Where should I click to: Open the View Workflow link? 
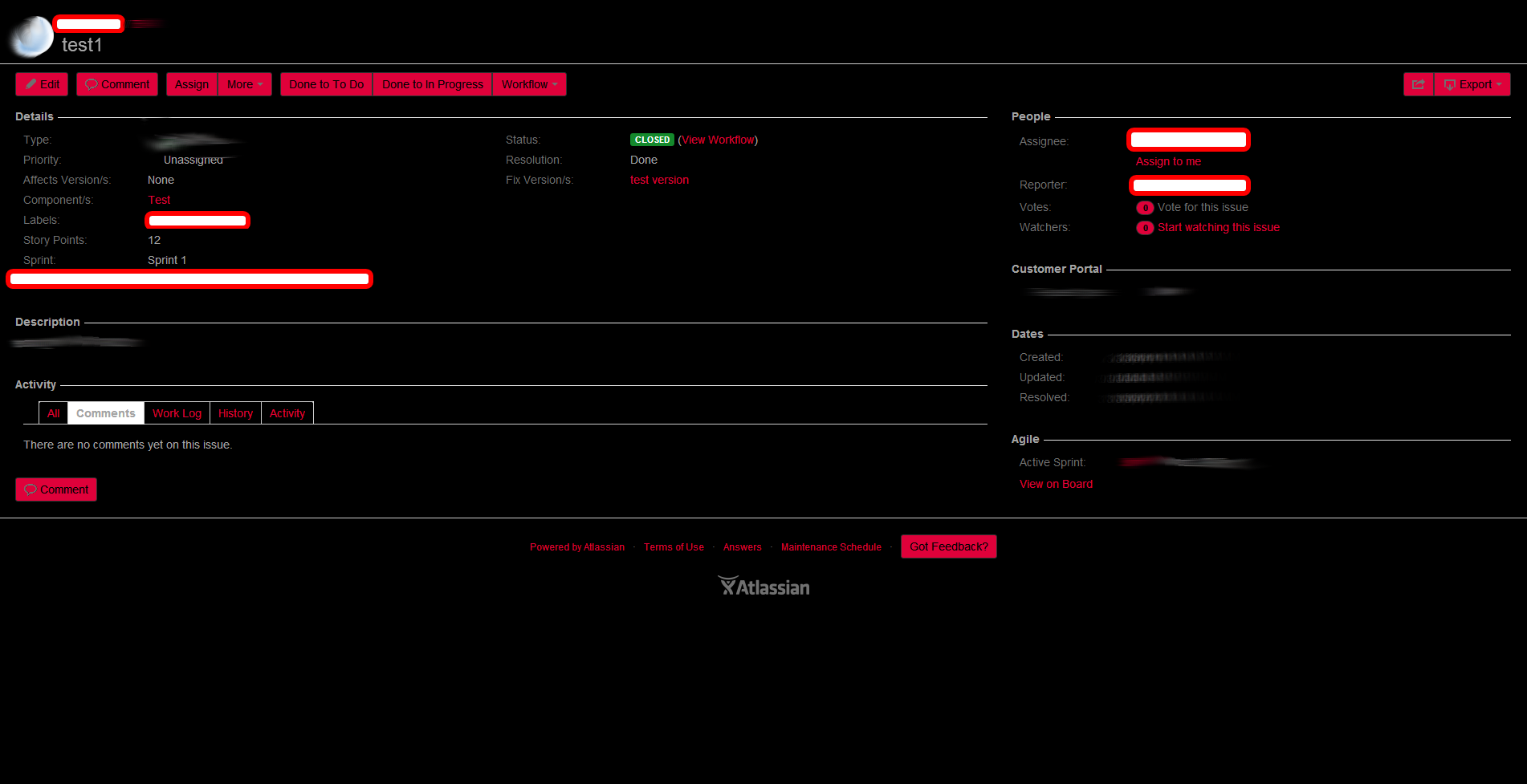(x=718, y=139)
